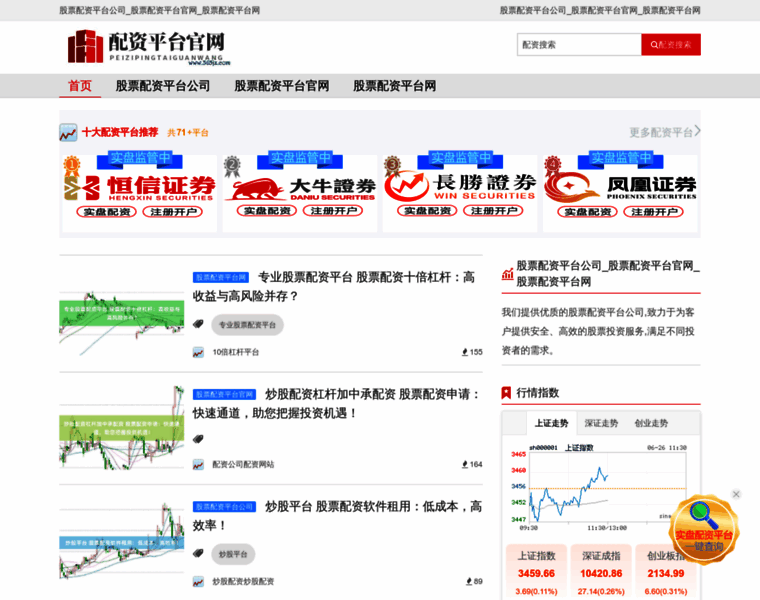The width and height of the screenshot is (760, 600).
Task: Click the 配资公司配资网站 source link
Action: (243, 465)
